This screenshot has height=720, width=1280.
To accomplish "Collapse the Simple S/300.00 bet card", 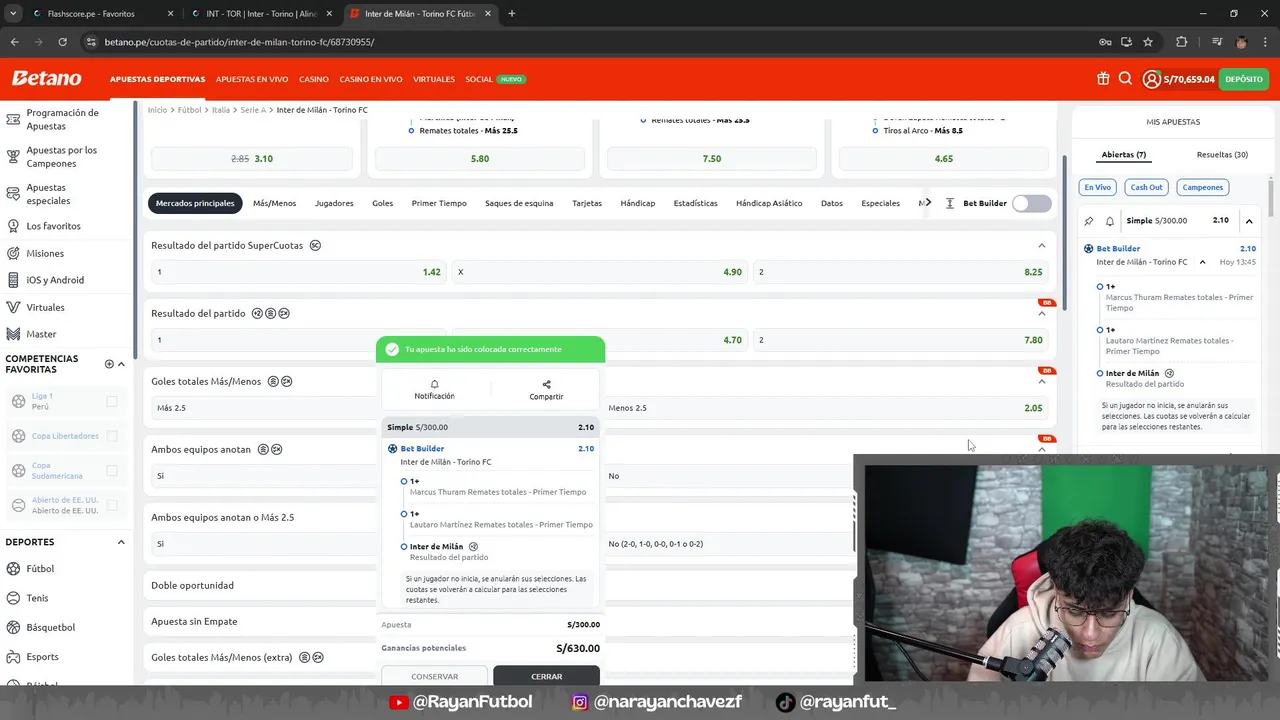I will 1249,221.
